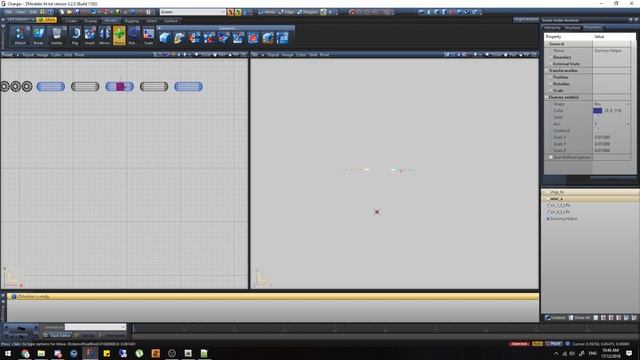
Task: Edit the Scale Z value field
Action: (x=612, y=151)
